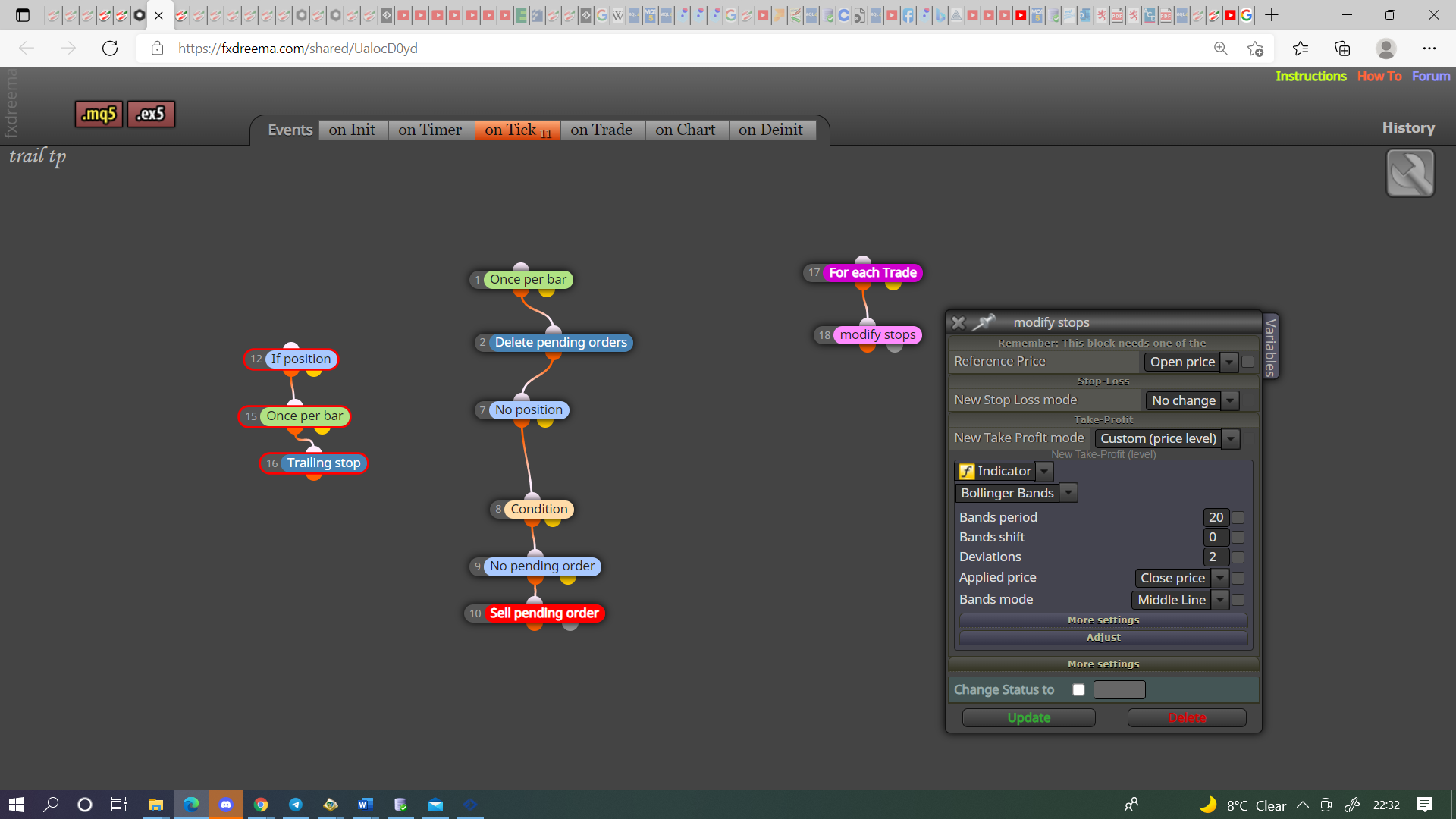View site info via the lock icon
The width and height of the screenshot is (1456, 819).
click(157, 49)
